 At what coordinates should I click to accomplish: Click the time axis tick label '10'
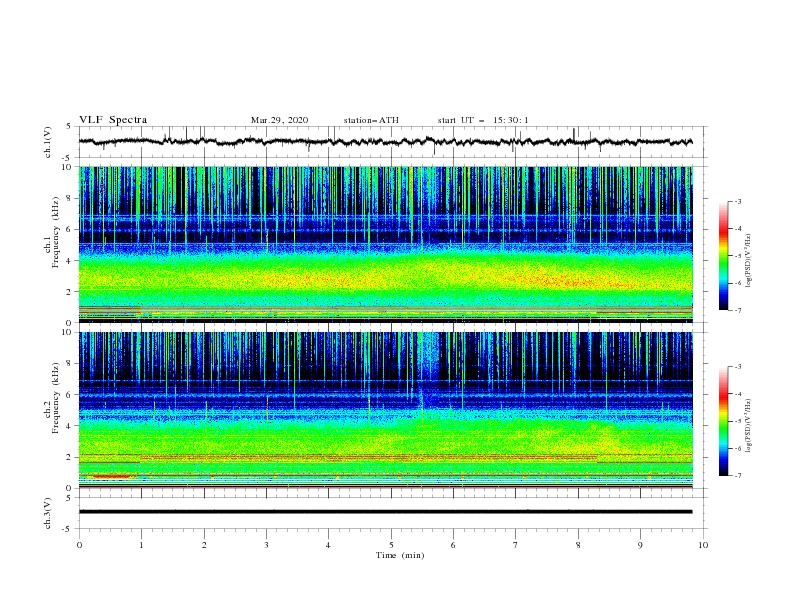click(x=703, y=545)
